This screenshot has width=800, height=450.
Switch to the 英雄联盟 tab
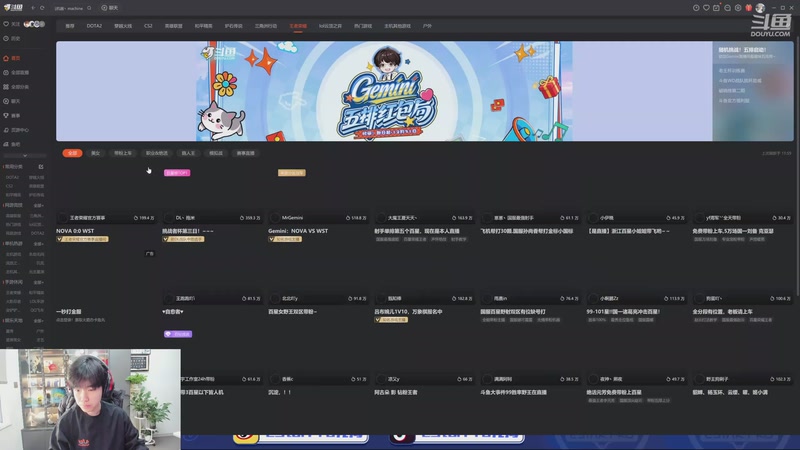coord(173,26)
